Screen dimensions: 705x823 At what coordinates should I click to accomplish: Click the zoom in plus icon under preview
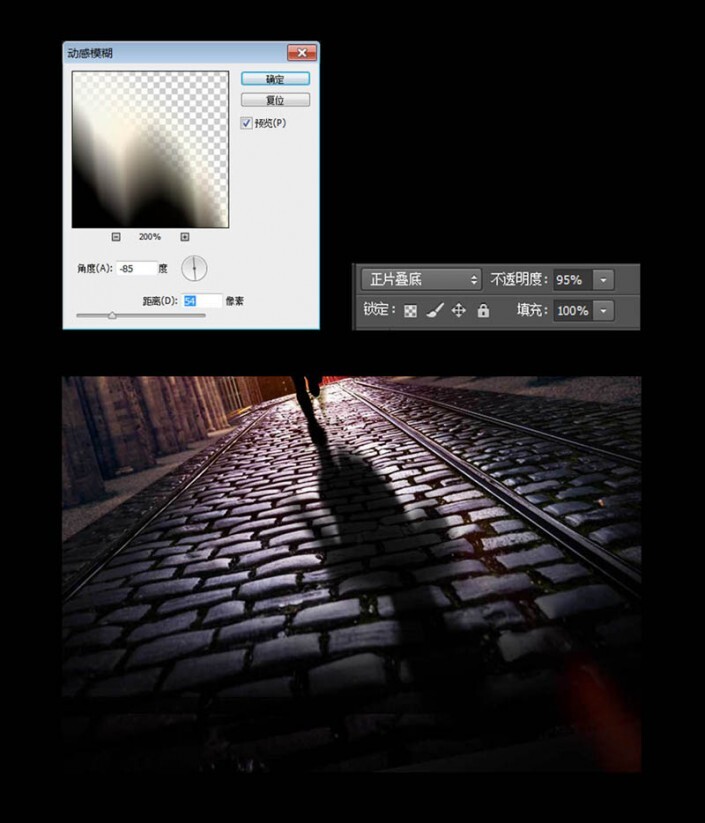coord(185,237)
